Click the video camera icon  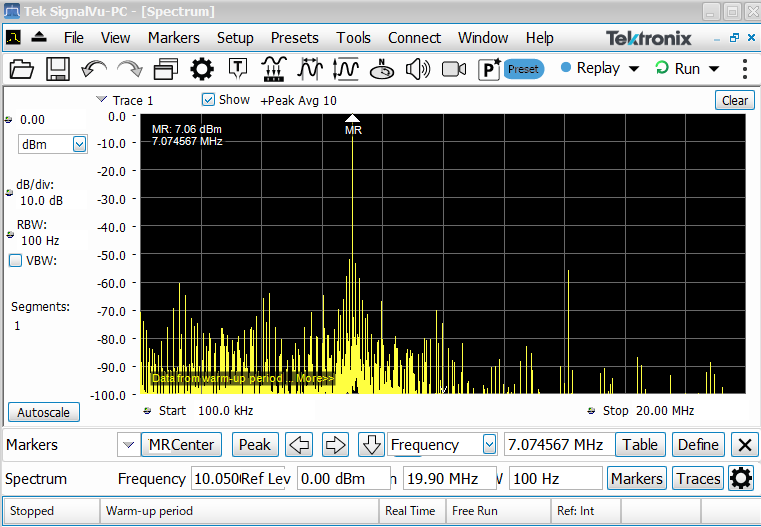click(x=454, y=69)
